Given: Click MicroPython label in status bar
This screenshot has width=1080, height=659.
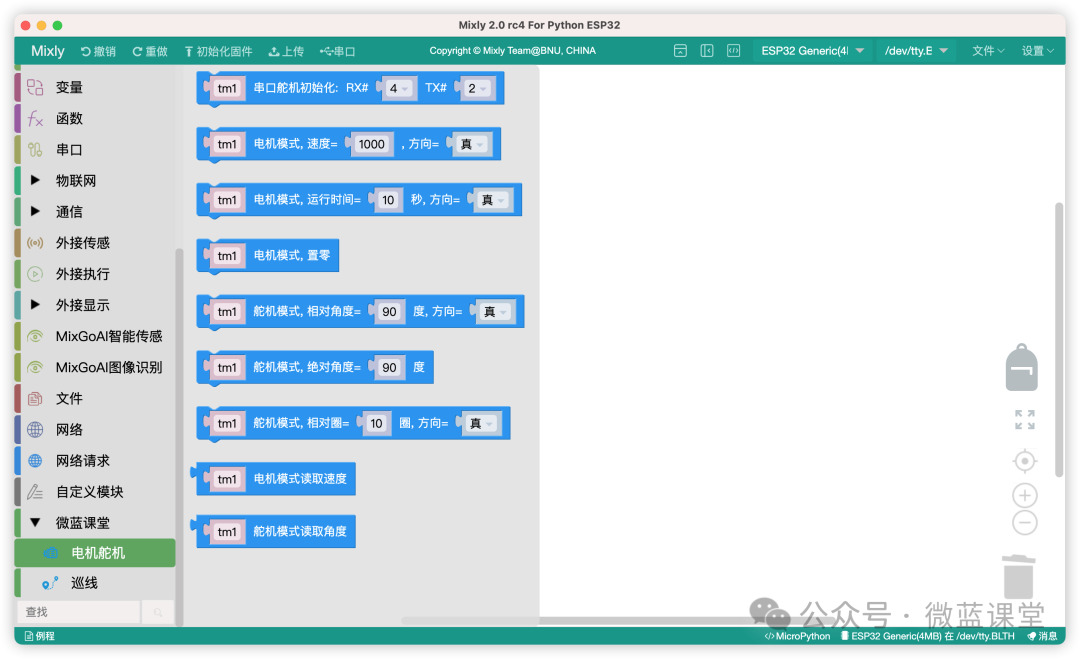Looking at the screenshot, I should coord(798,636).
